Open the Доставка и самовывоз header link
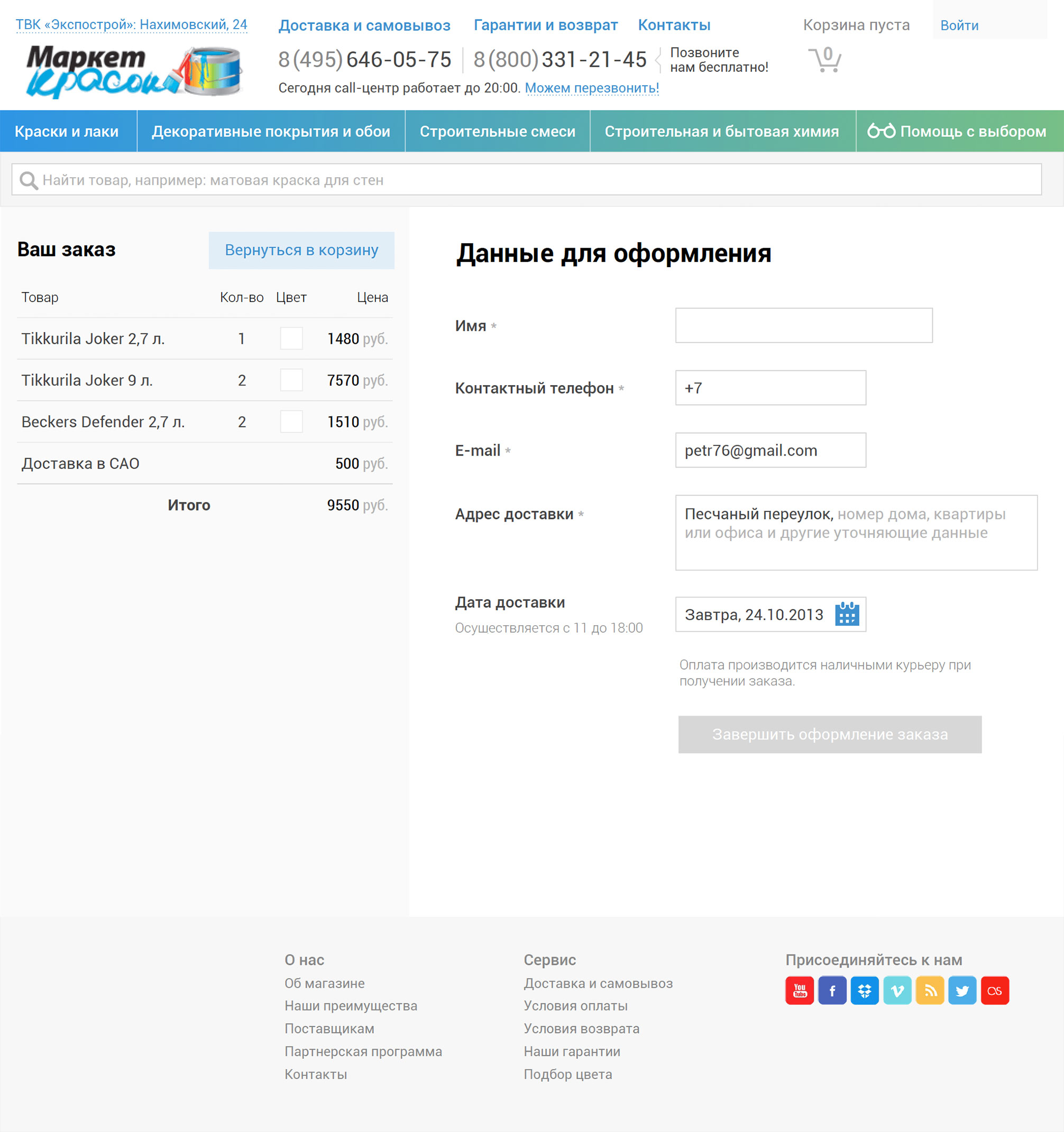1064x1132 pixels. pos(364,25)
